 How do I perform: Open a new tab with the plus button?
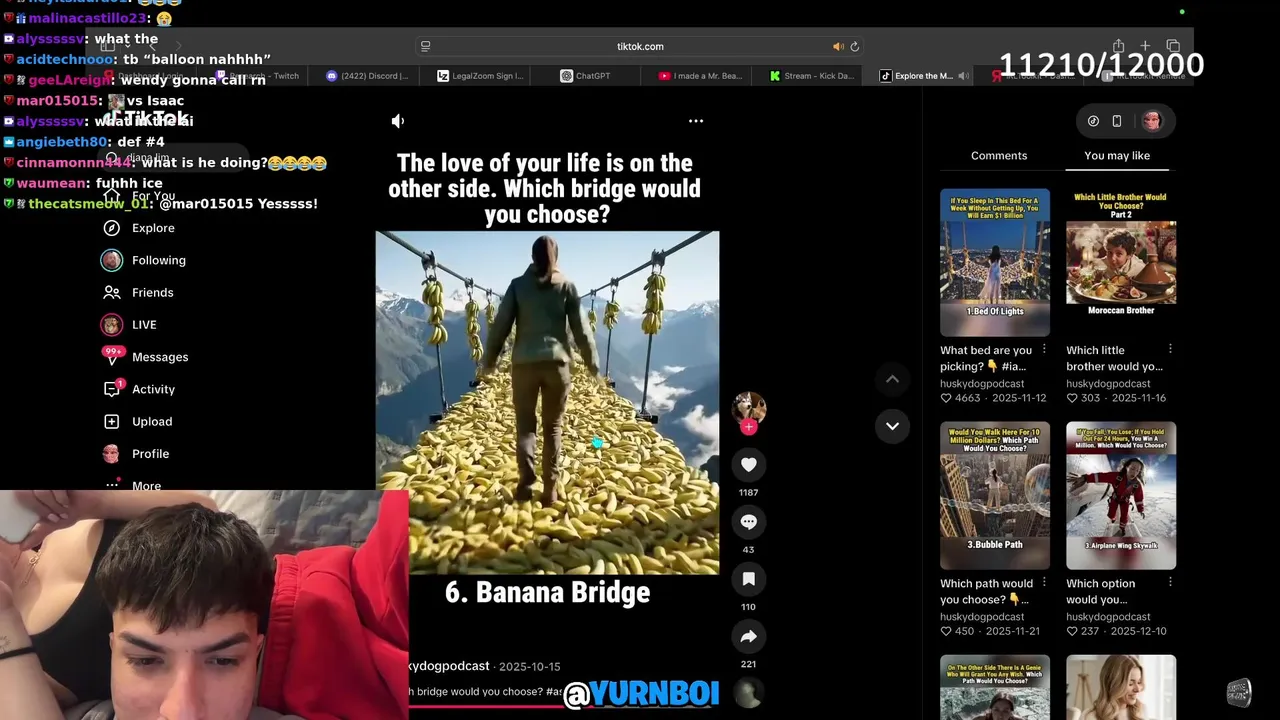[1145, 46]
